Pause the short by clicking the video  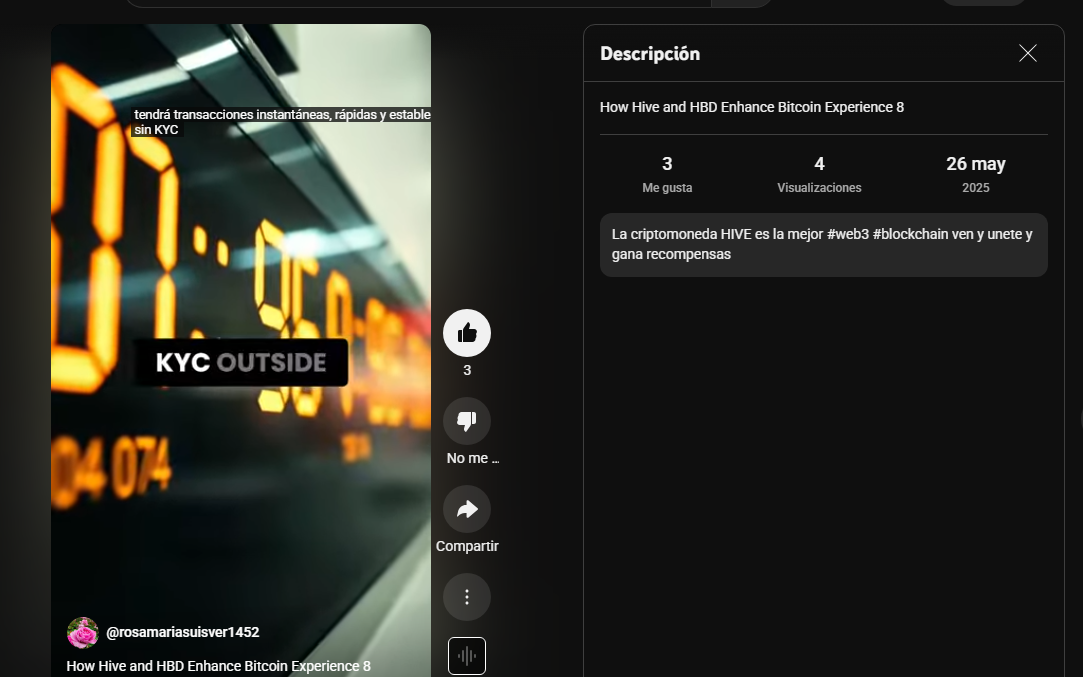241,263
